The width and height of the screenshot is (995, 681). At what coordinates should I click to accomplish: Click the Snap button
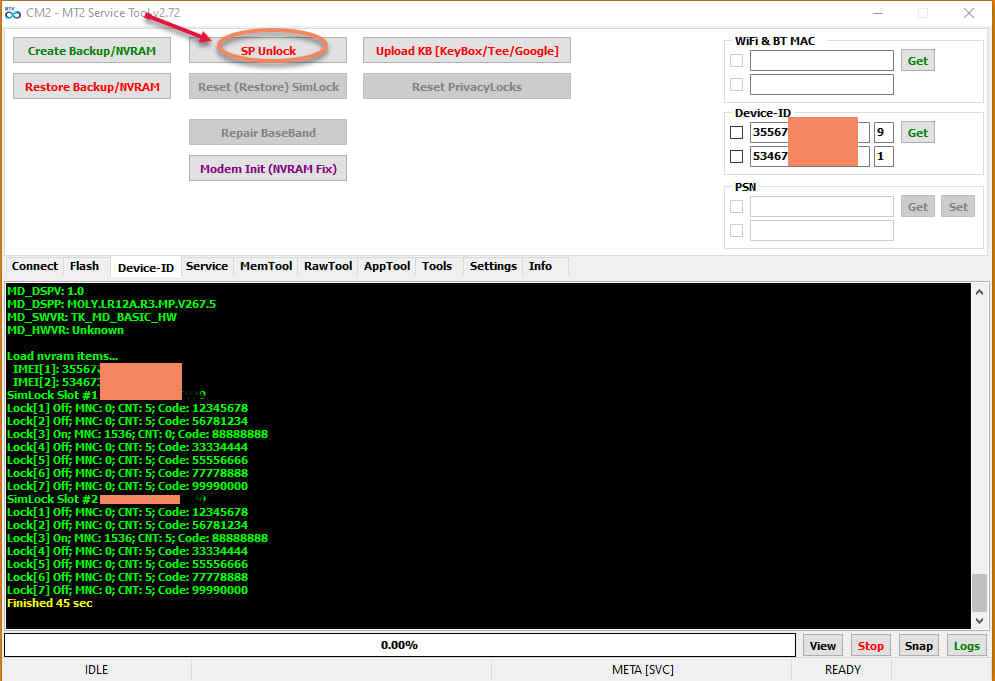919,645
